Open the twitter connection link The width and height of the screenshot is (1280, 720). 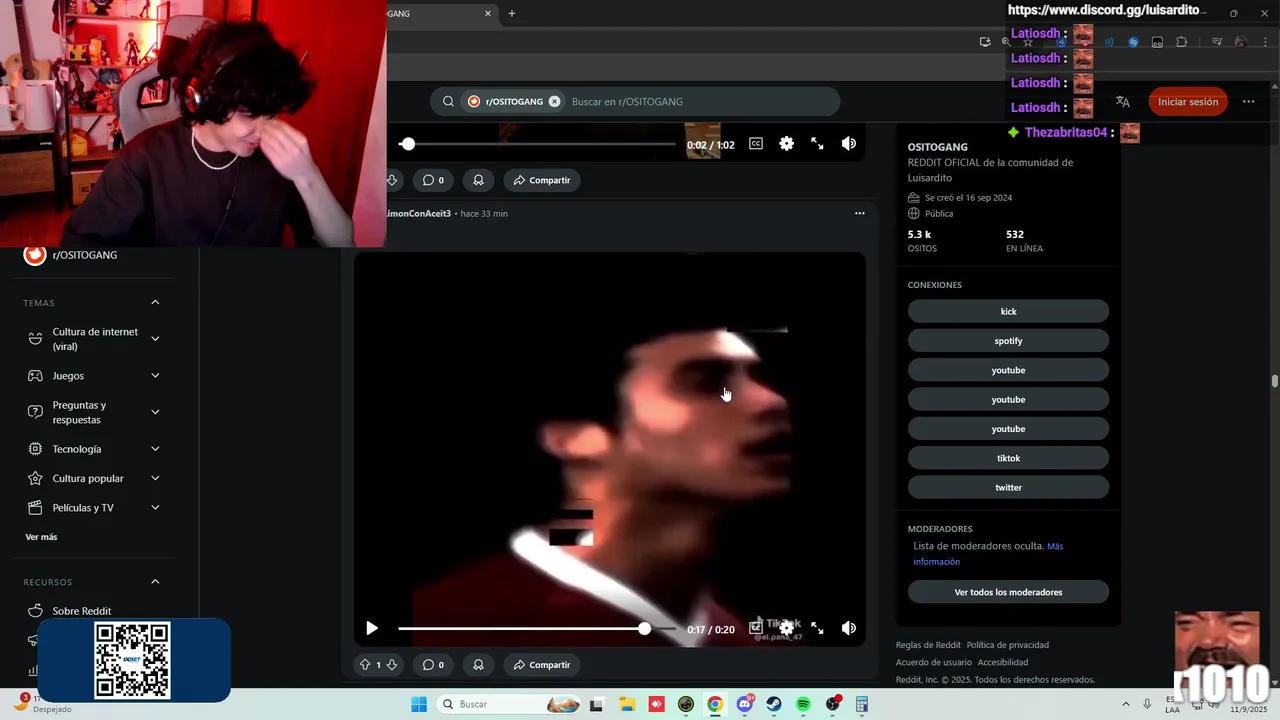tap(1008, 487)
